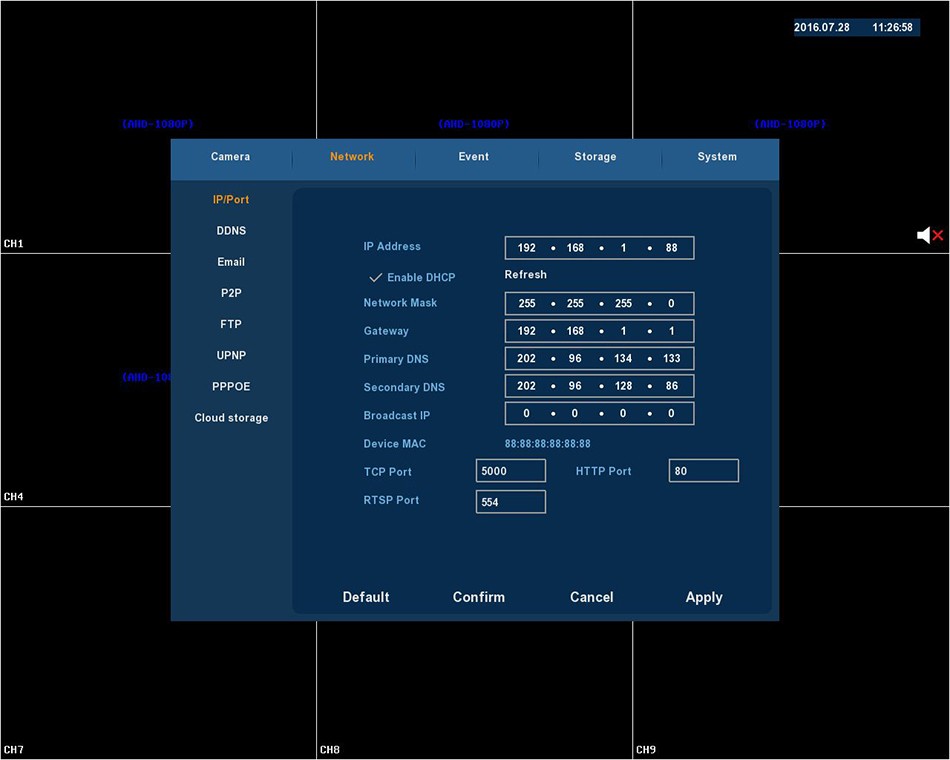Image resolution: width=950 pixels, height=760 pixels.
Task: Open Cloud storage settings
Action: (231, 418)
